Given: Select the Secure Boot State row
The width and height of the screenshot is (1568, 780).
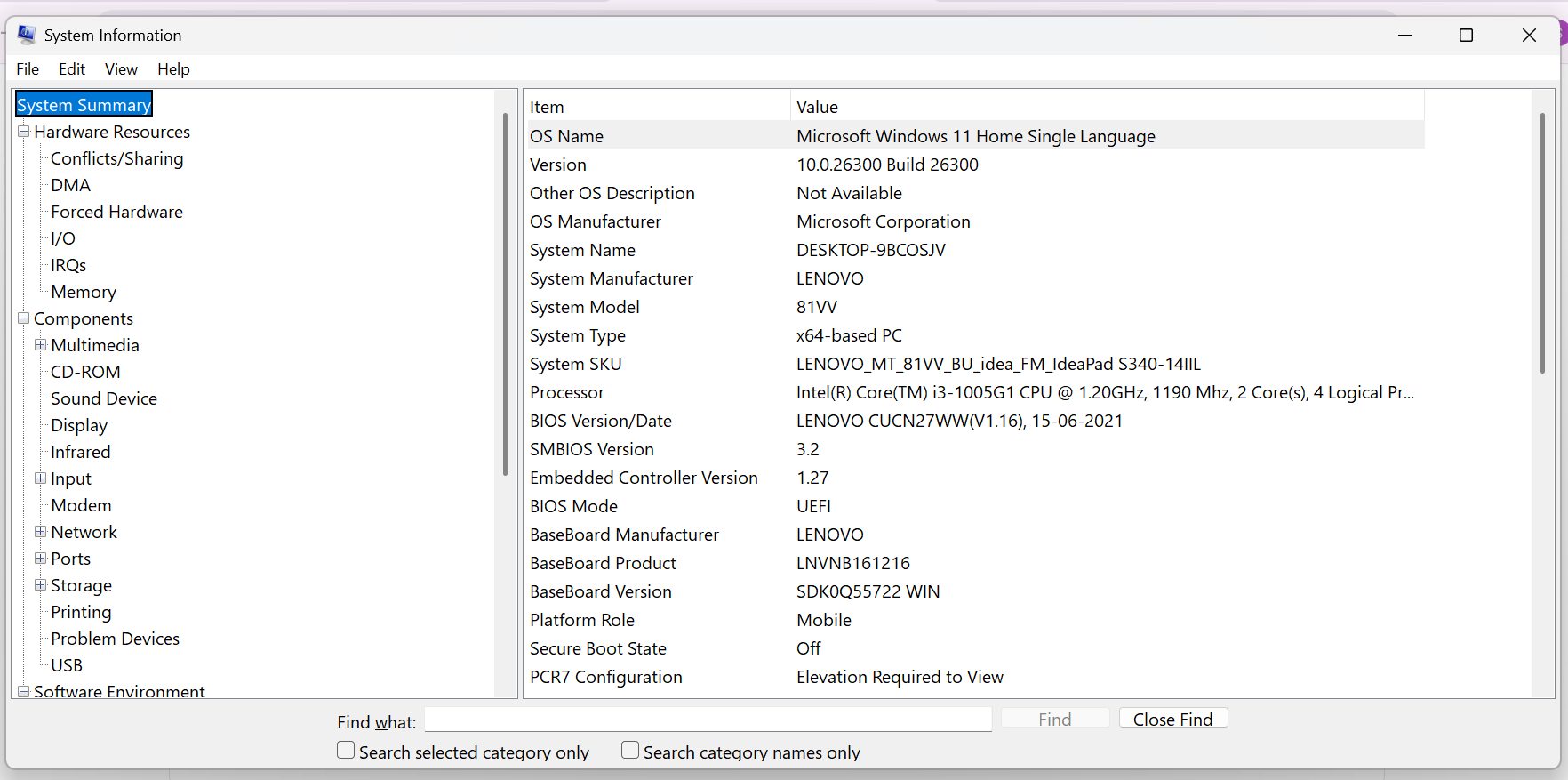Looking at the screenshot, I should click(975, 648).
